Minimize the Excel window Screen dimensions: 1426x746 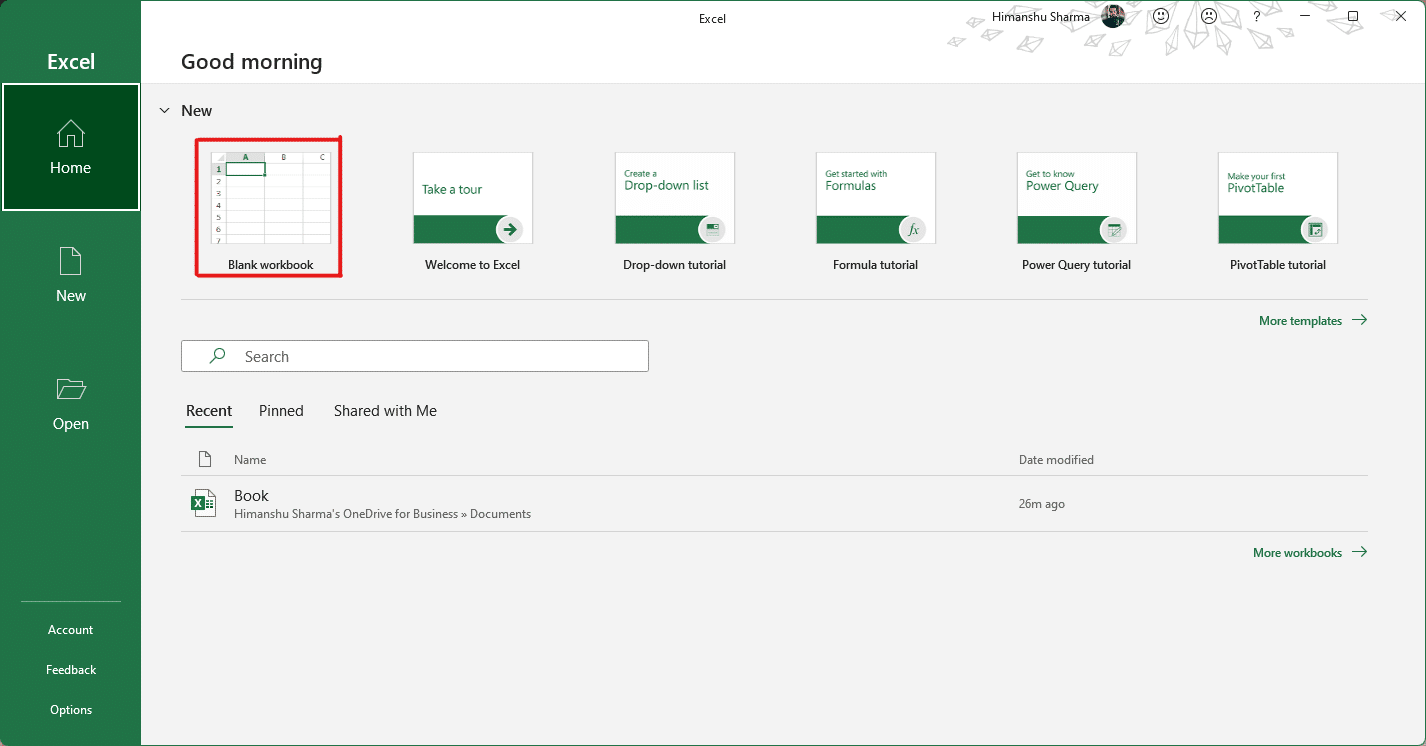pos(1305,16)
